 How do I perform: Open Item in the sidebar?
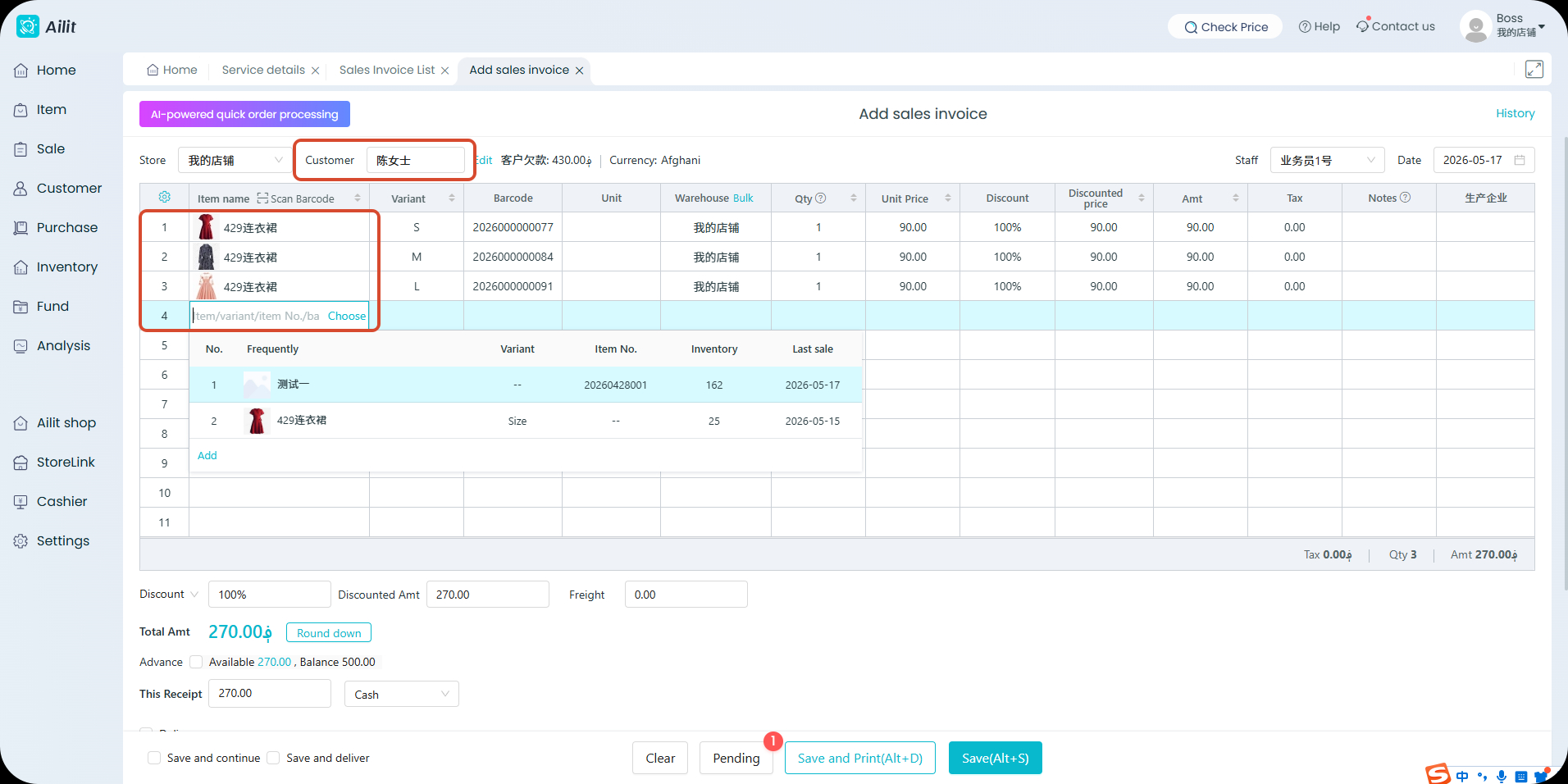coord(51,110)
